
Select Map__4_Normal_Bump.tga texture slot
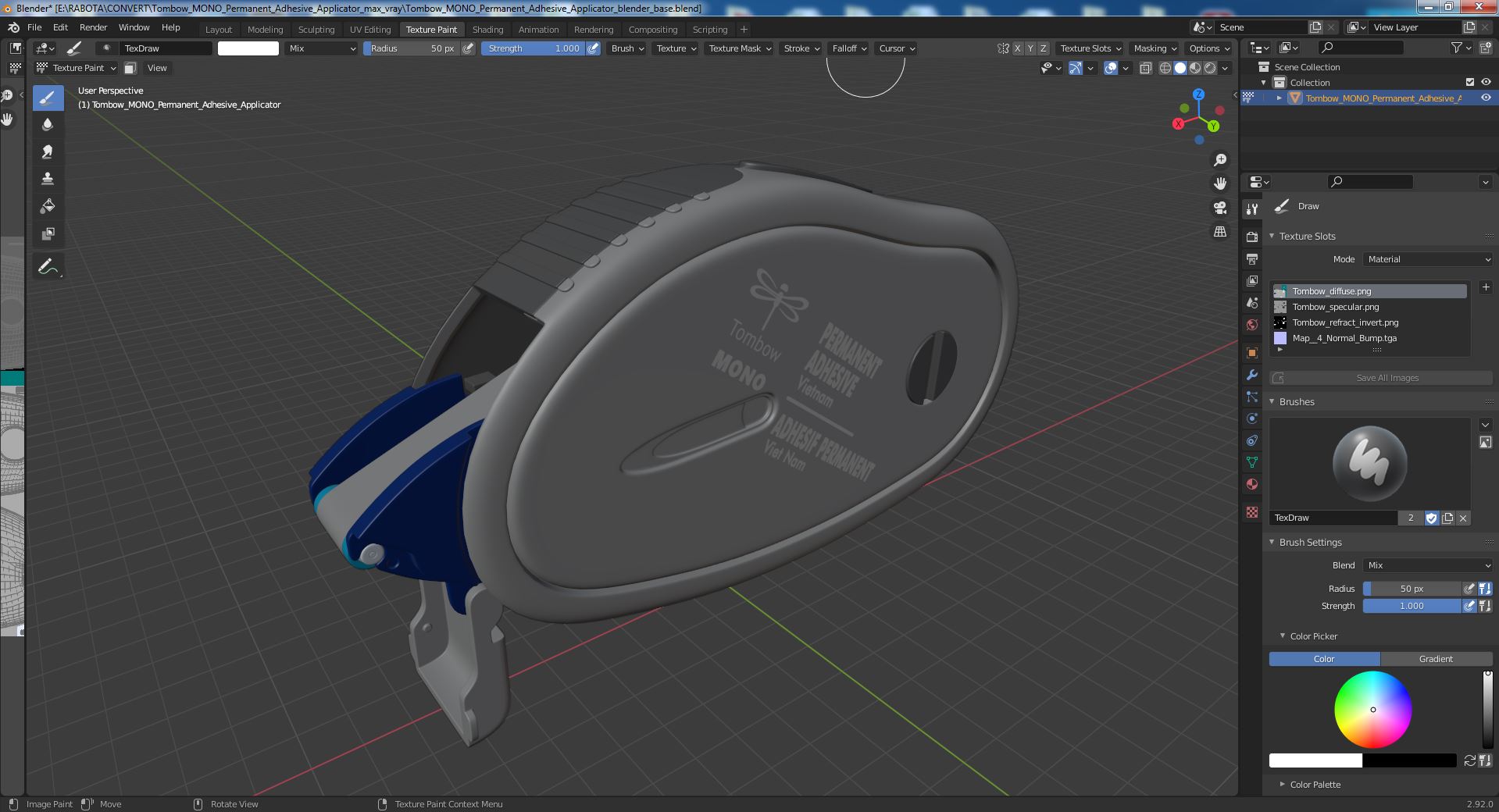[x=1369, y=338]
